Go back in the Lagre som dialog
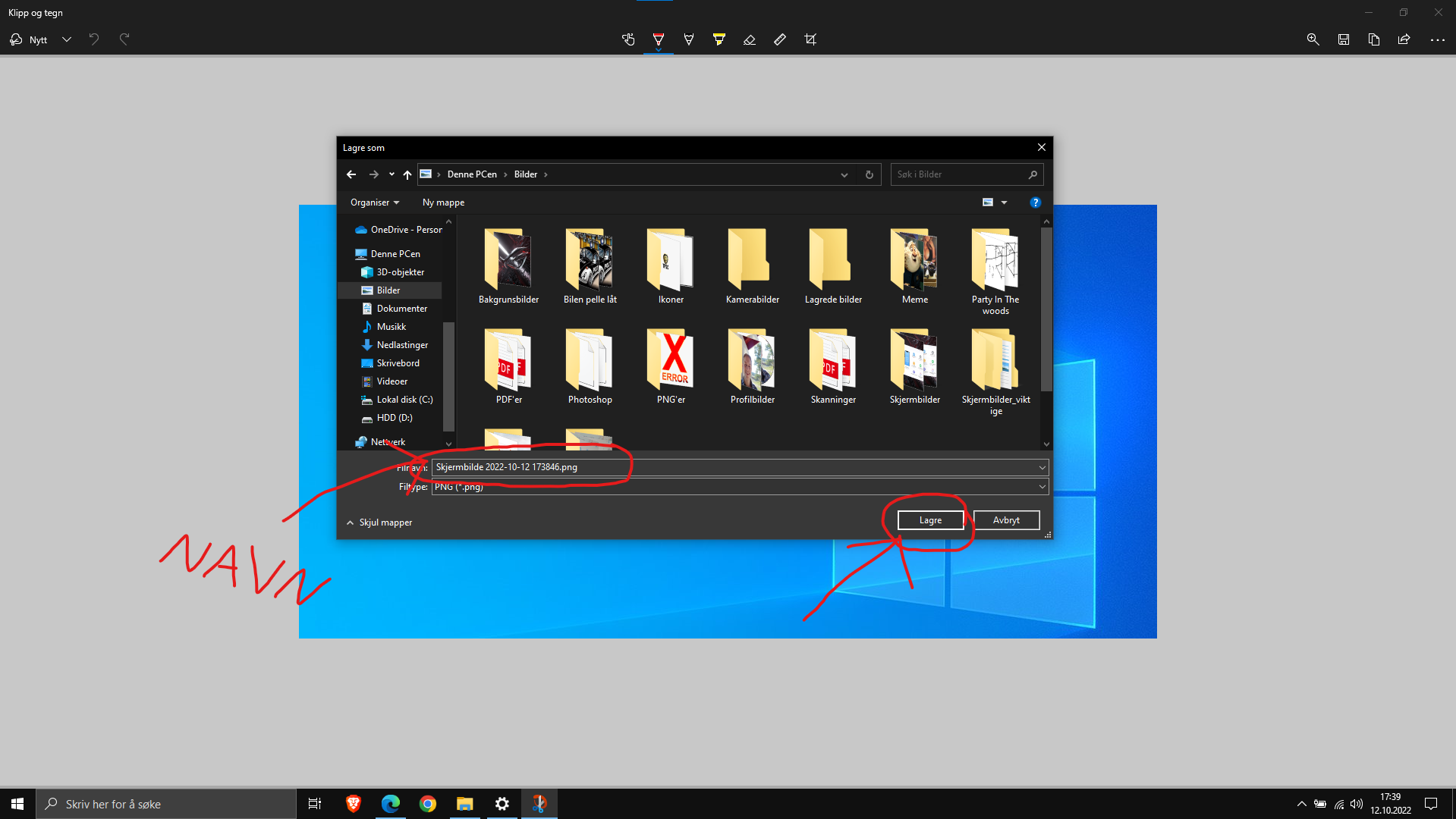1456x819 pixels. 351,174
